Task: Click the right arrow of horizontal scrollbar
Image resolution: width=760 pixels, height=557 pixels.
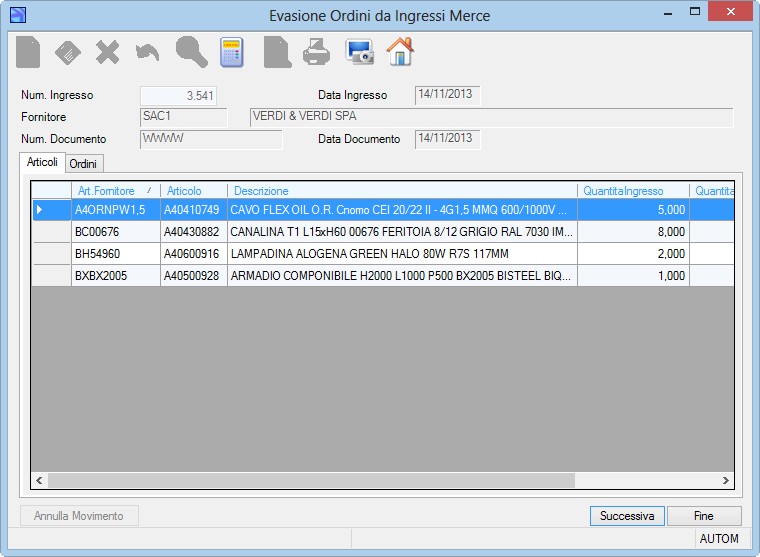Action: pos(726,480)
